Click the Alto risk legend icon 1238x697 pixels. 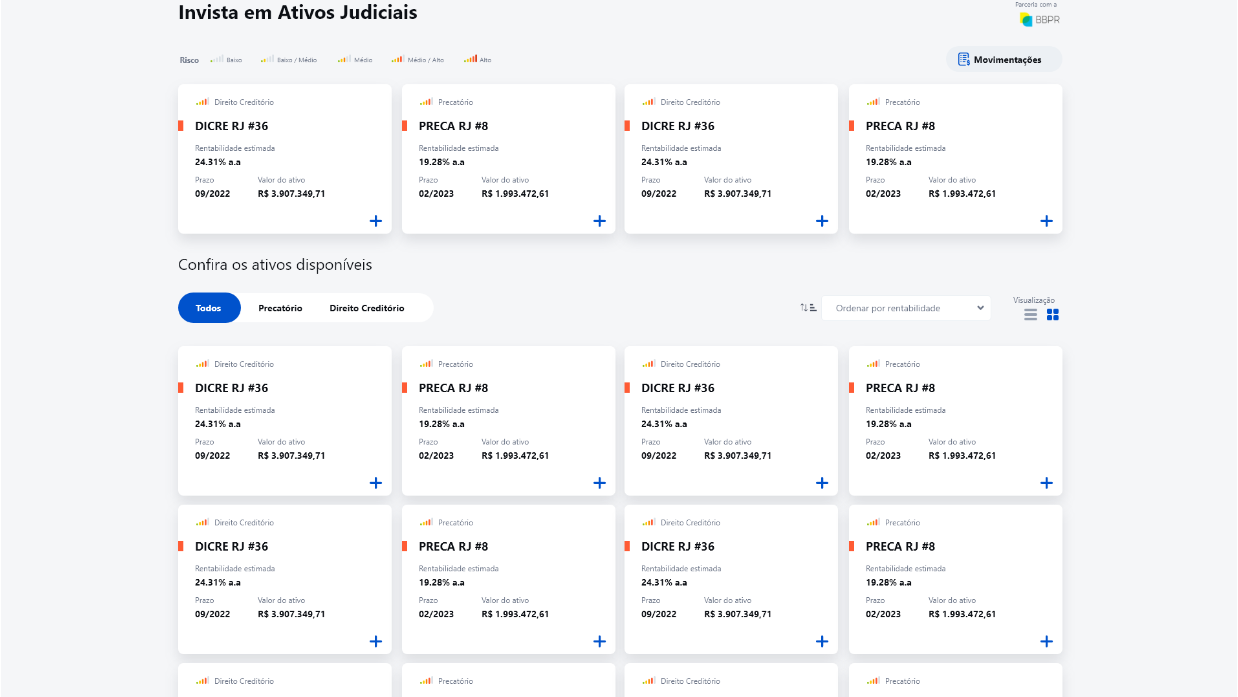pyautogui.click(x=470, y=60)
